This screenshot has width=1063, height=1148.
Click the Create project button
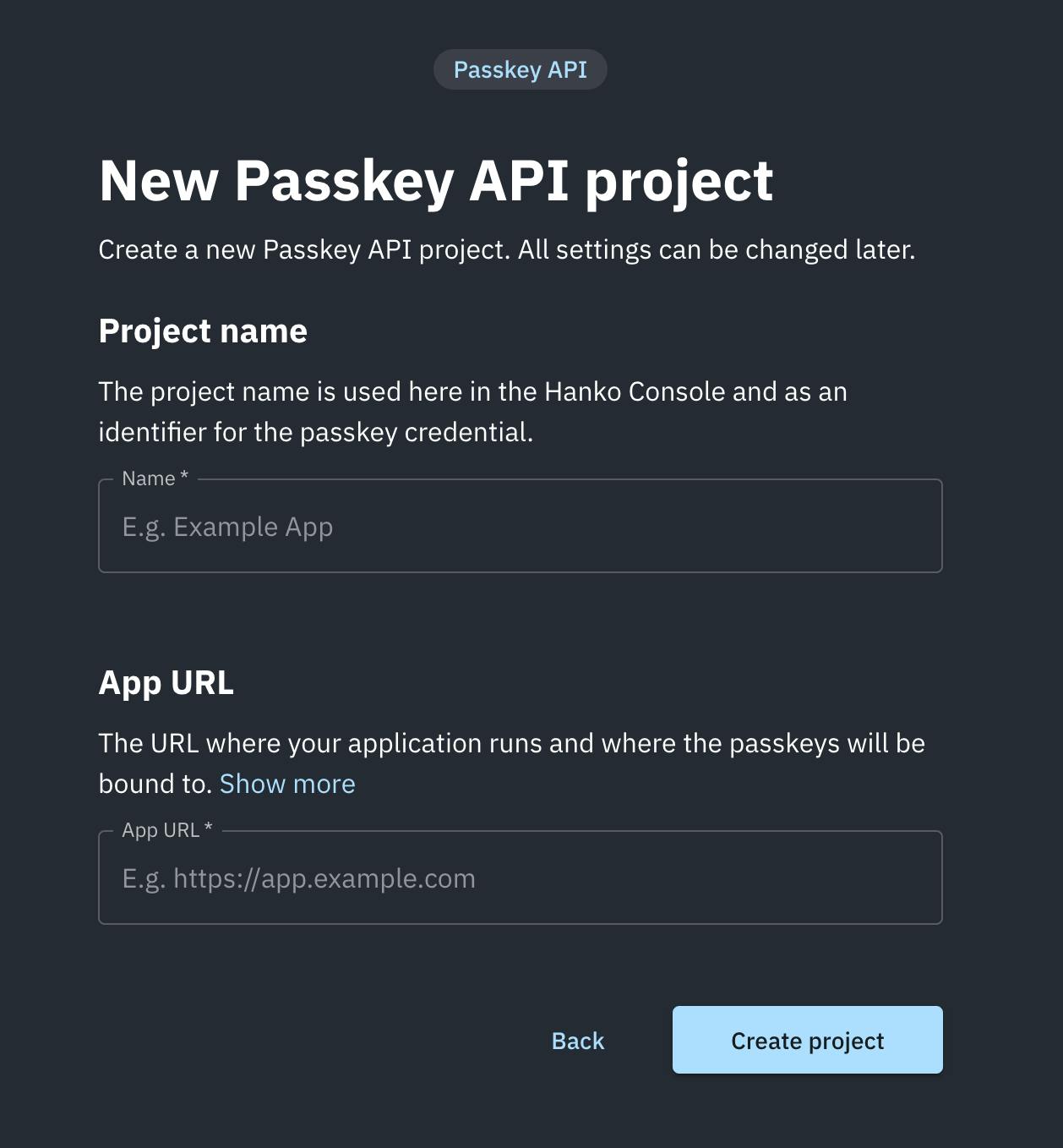tap(806, 1040)
